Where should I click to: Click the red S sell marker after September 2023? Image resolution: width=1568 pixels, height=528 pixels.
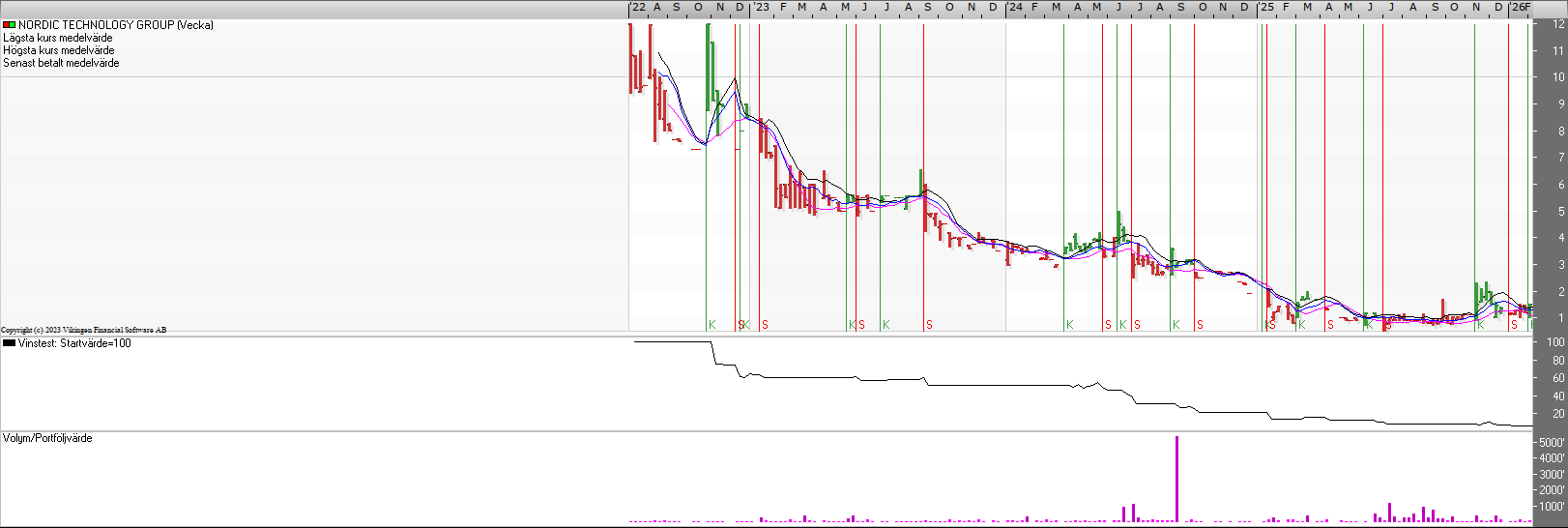929,325
